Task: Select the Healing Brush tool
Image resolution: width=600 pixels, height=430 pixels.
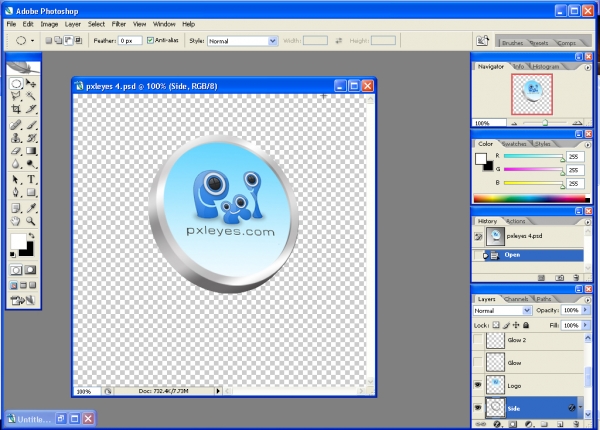Action: pyautogui.click(x=16, y=125)
